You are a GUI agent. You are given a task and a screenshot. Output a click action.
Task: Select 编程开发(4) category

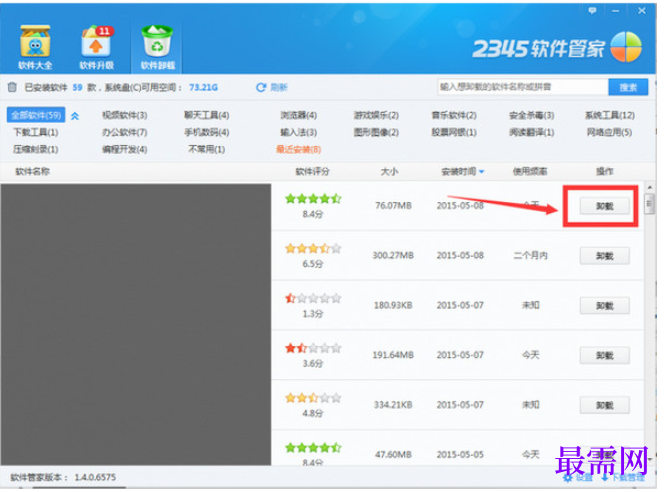point(125,149)
